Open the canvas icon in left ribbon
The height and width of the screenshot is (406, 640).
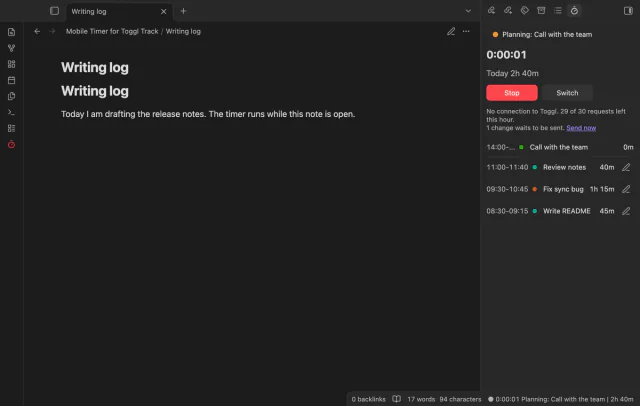click(x=11, y=64)
